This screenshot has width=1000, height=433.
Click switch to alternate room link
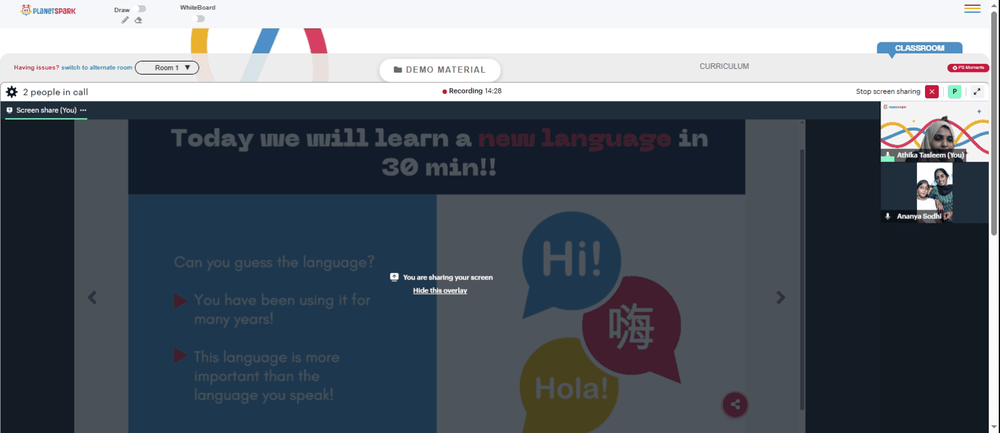point(97,68)
